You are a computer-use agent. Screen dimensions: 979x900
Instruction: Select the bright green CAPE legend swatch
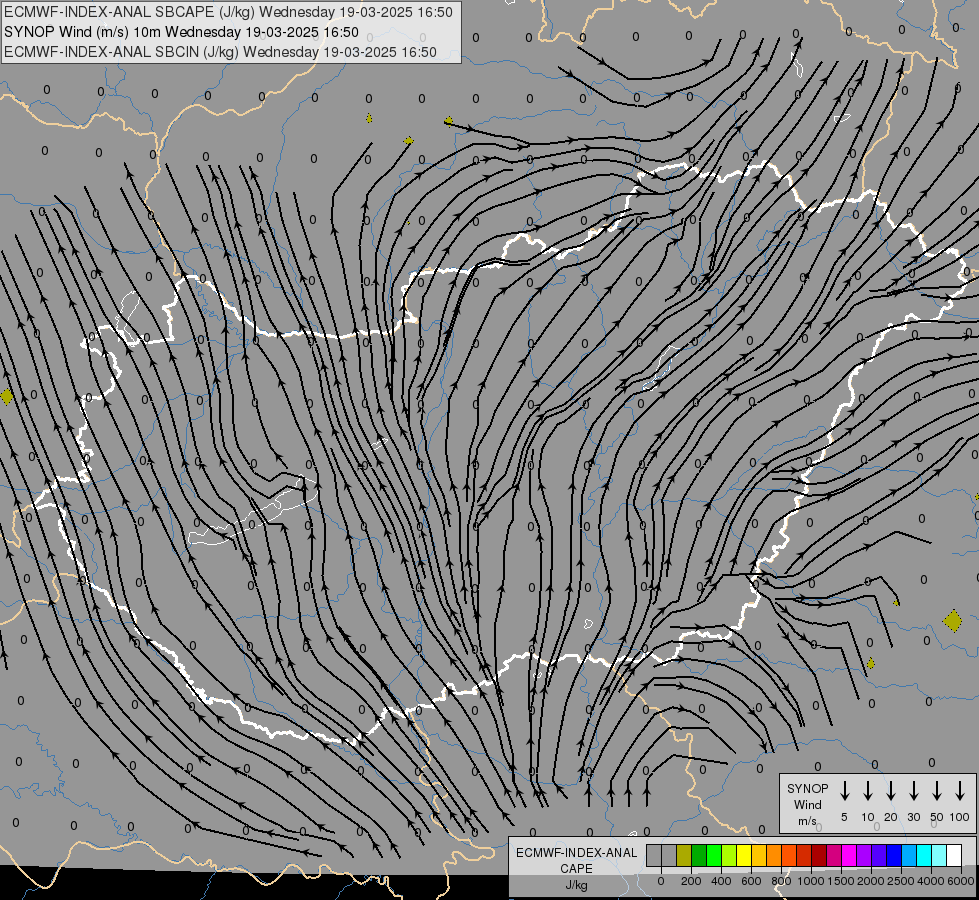714,856
